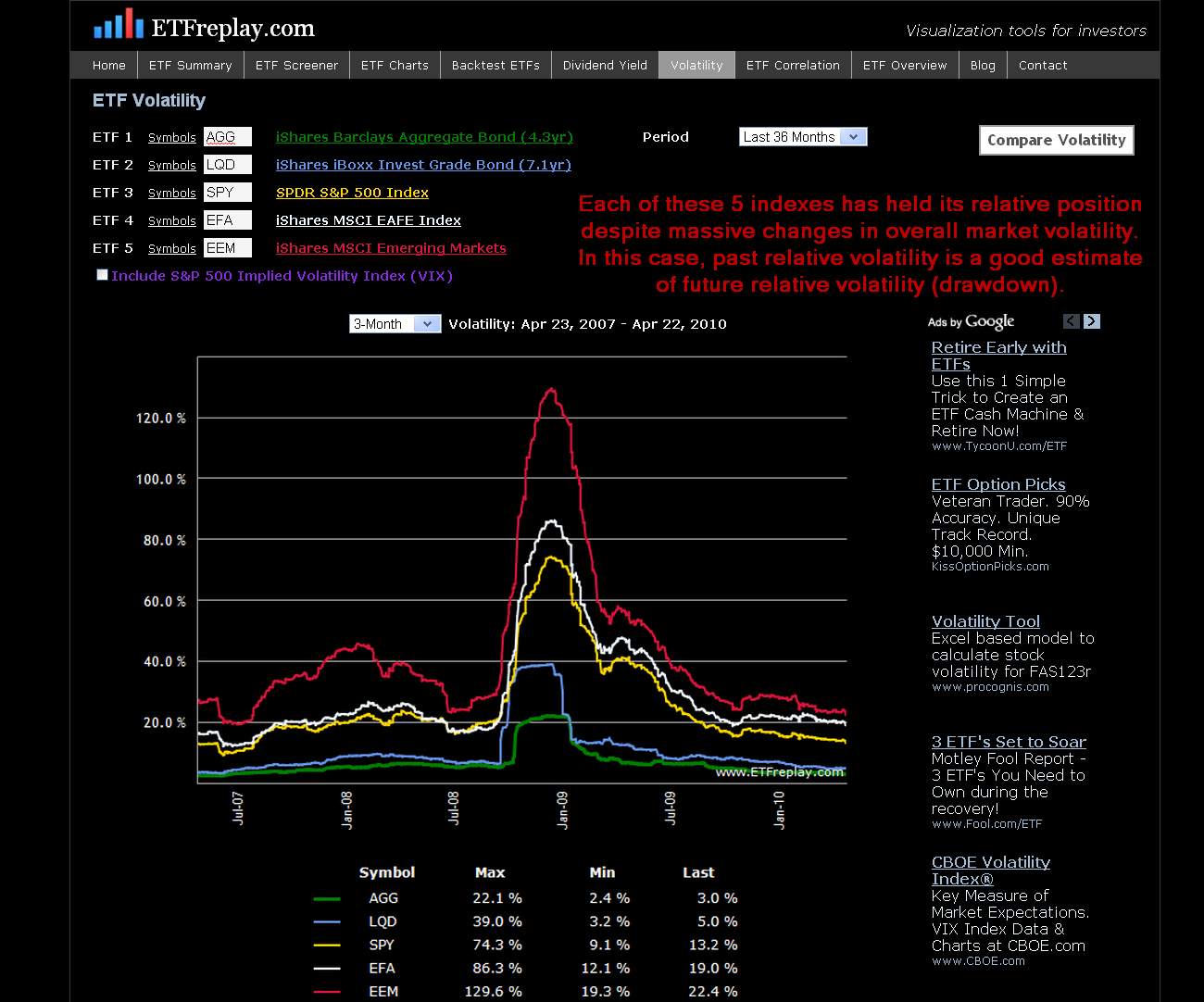1204x1002 pixels.
Task: Open iShares Barclays Aggregate Bond link
Action: tap(424, 137)
